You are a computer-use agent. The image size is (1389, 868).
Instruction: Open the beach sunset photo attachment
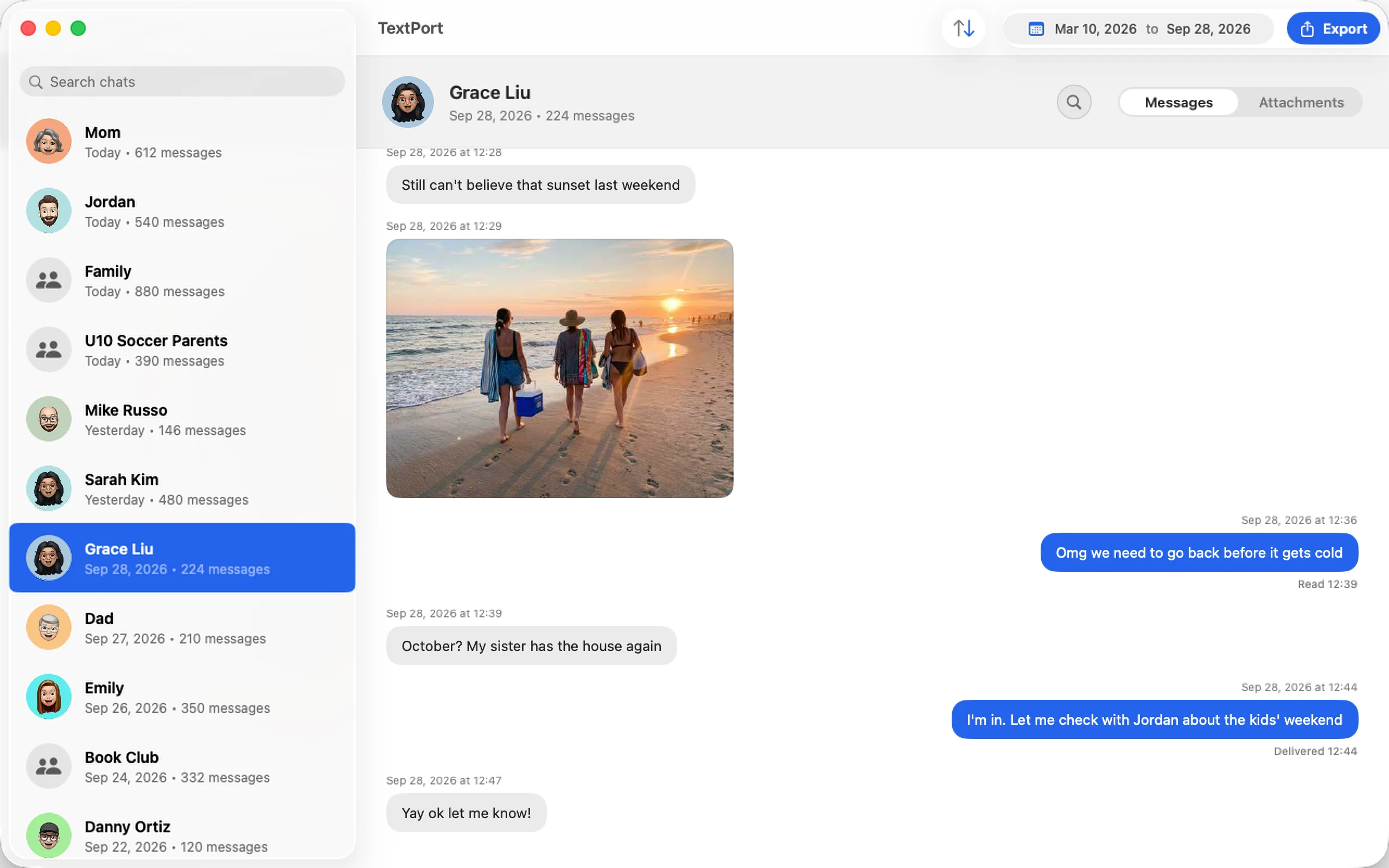click(x=559, y=368)
